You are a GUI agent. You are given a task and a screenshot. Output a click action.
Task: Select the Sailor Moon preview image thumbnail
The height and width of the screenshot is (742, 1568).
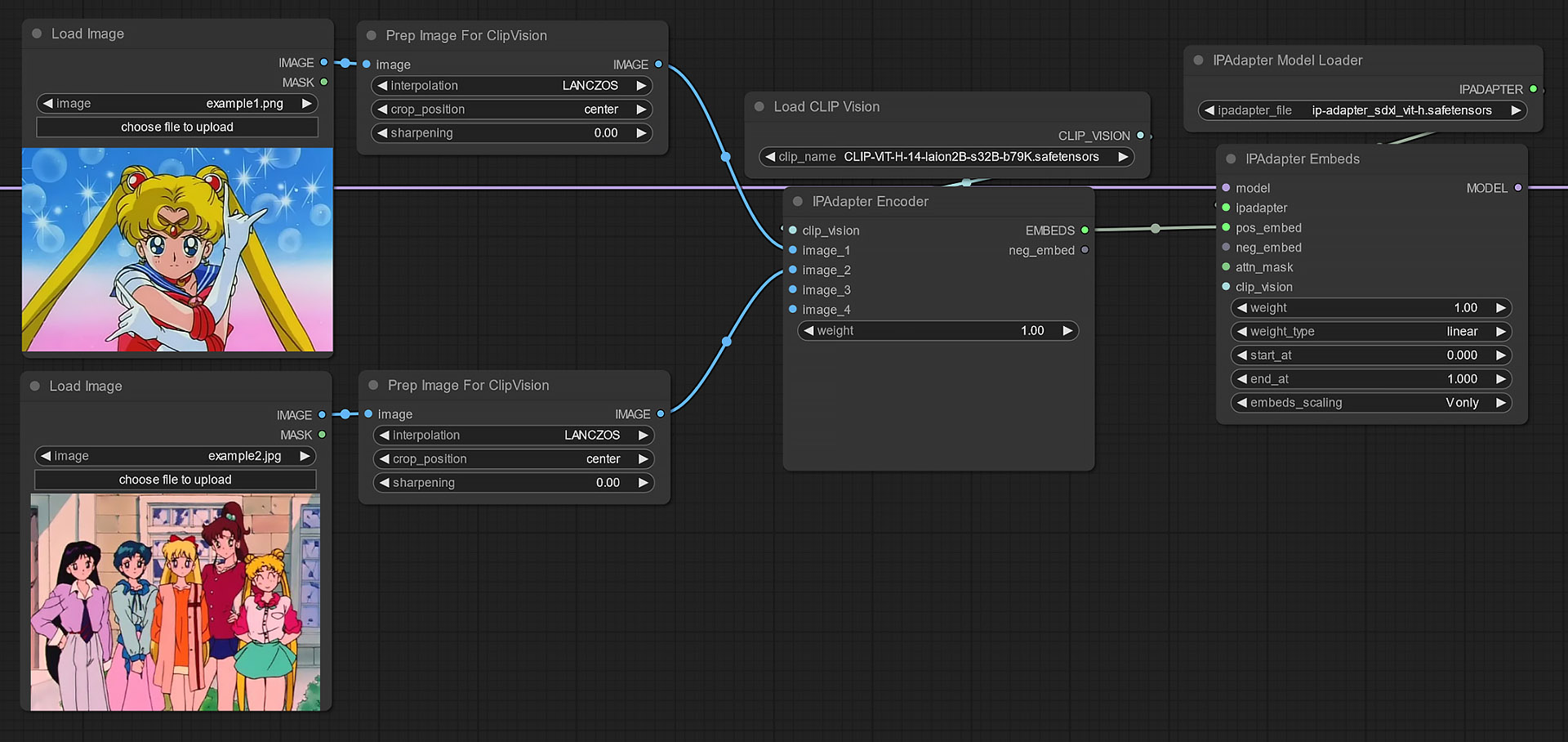(x=177, y=249)
